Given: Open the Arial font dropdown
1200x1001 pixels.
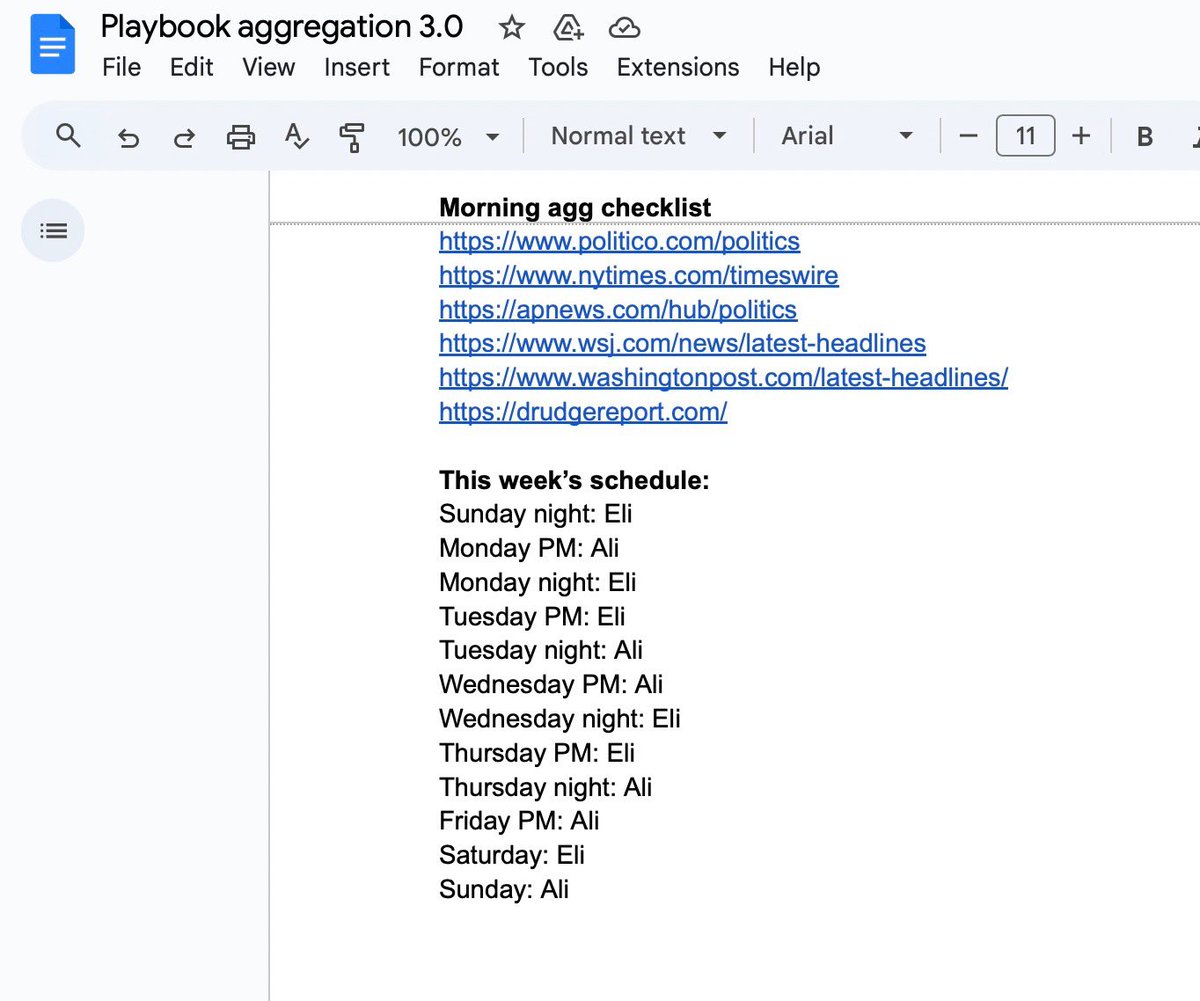Looking at the screenshot, I should 847,136.
